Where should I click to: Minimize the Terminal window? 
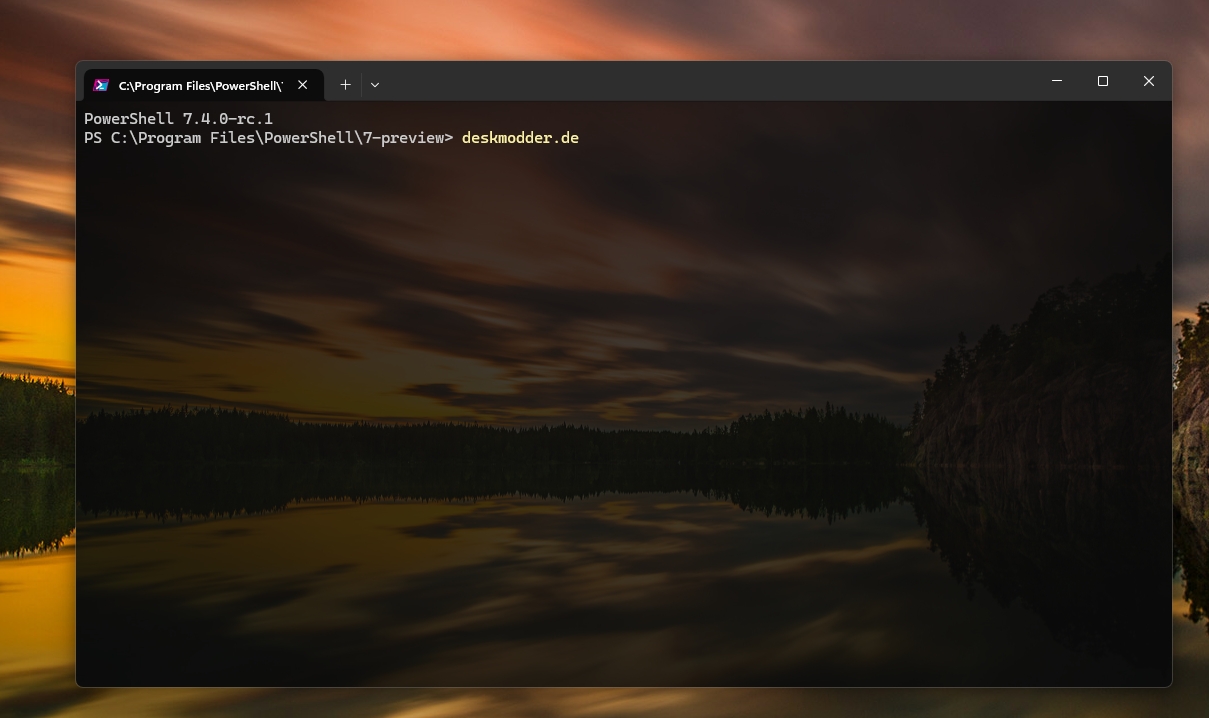[1057, 81]
